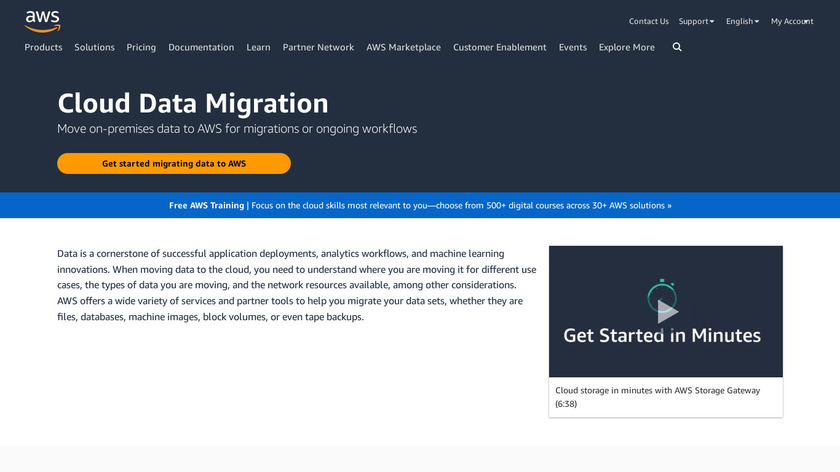Expand the Support dropdown
Screen dimensions: 840x472
[x=696, y=21]
